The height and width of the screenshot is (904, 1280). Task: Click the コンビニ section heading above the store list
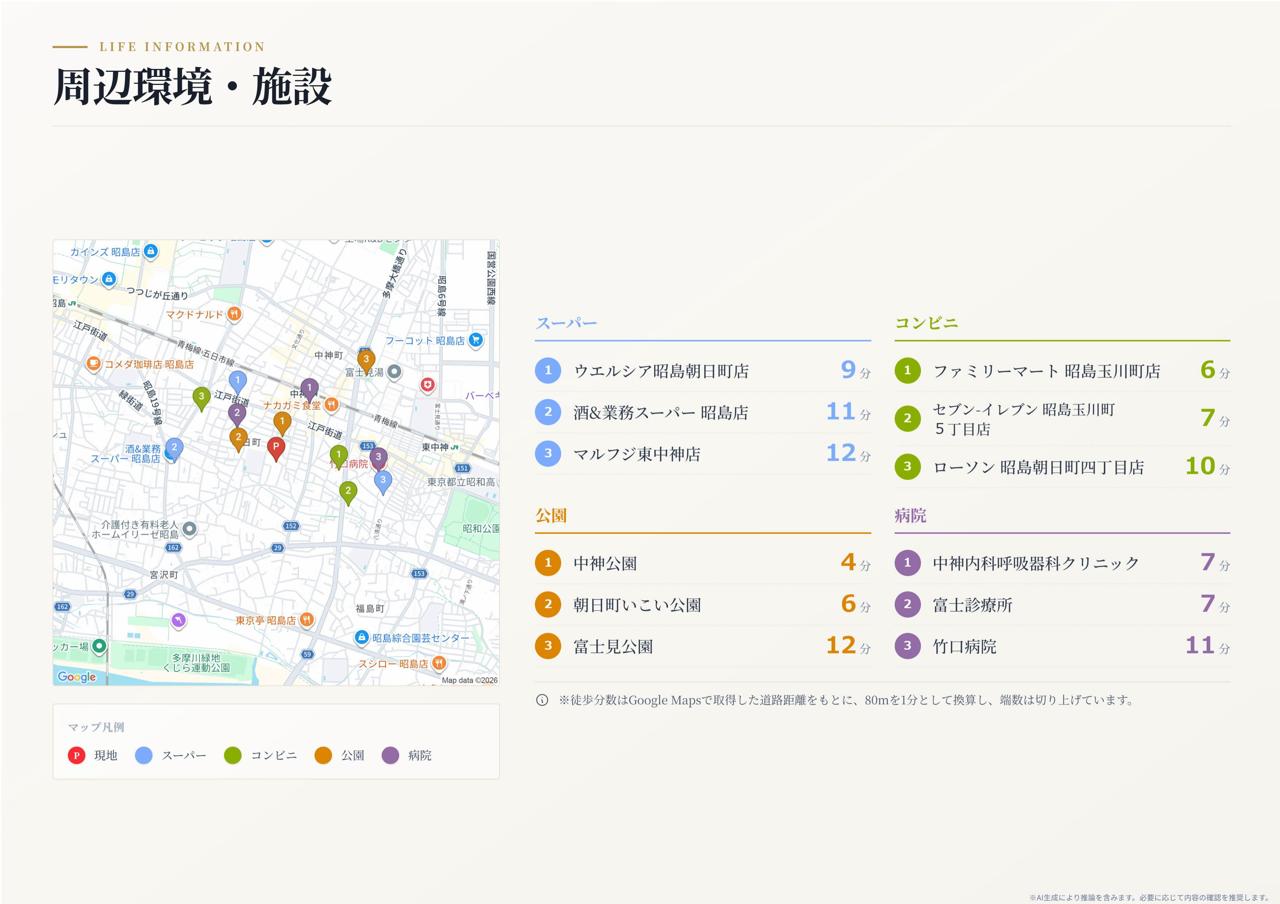(x=926, y=323)
